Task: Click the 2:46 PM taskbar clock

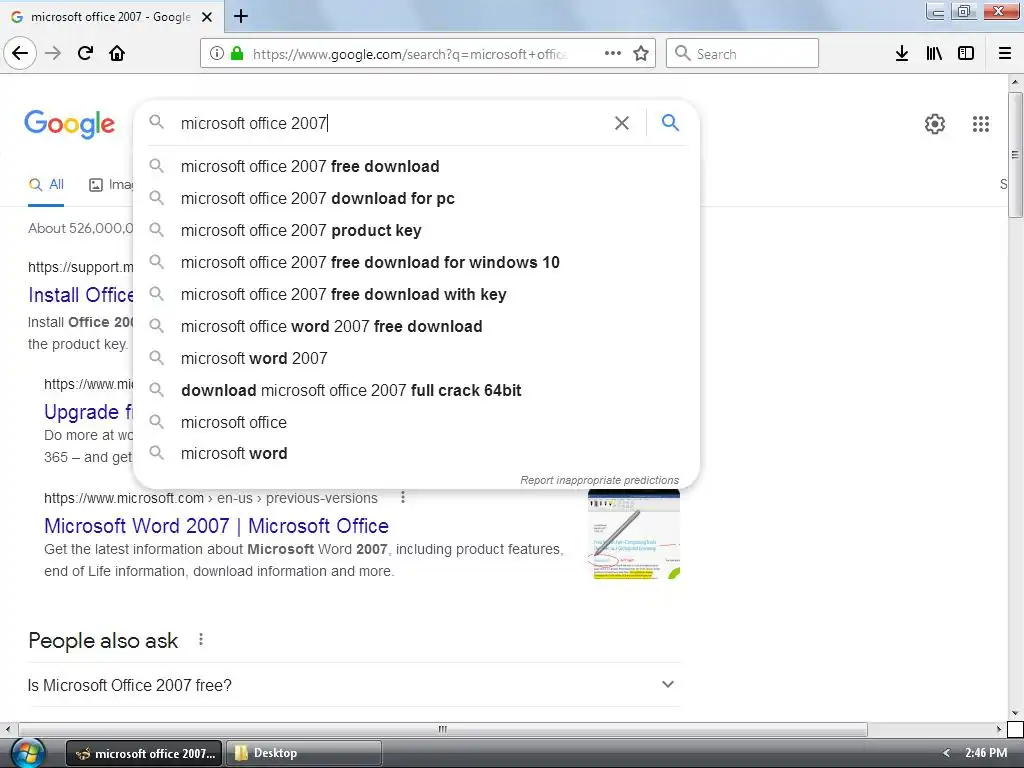Action: coord(986,753)
